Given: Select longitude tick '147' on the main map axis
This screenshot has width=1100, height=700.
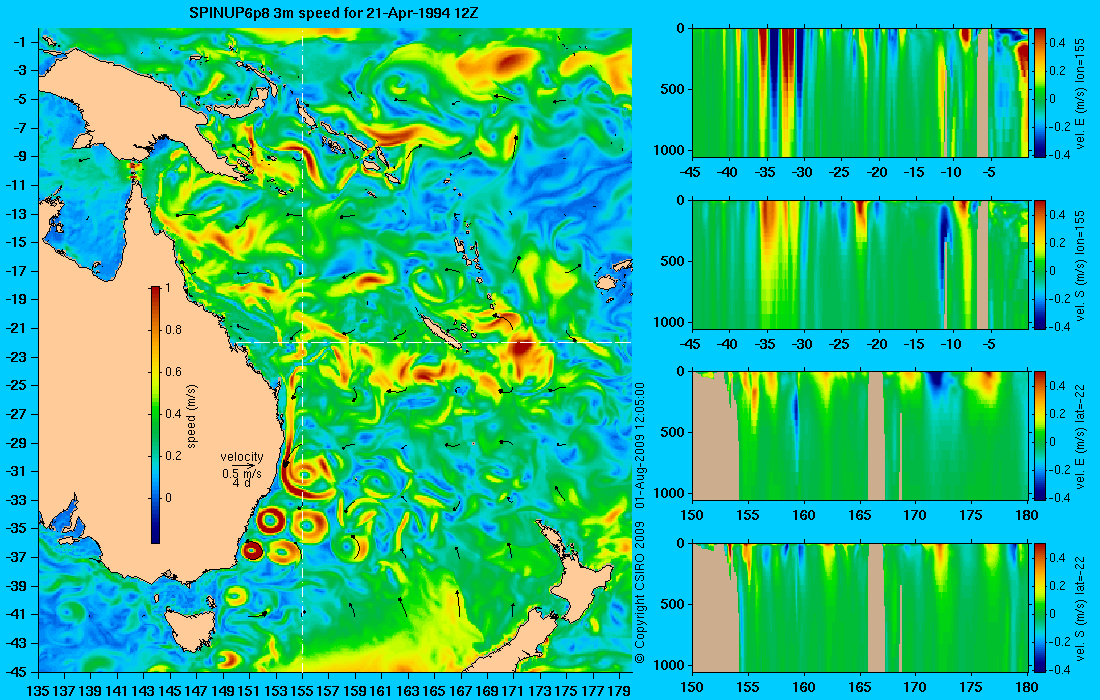Looking at the screenshot, I should [x=196, y=691].
